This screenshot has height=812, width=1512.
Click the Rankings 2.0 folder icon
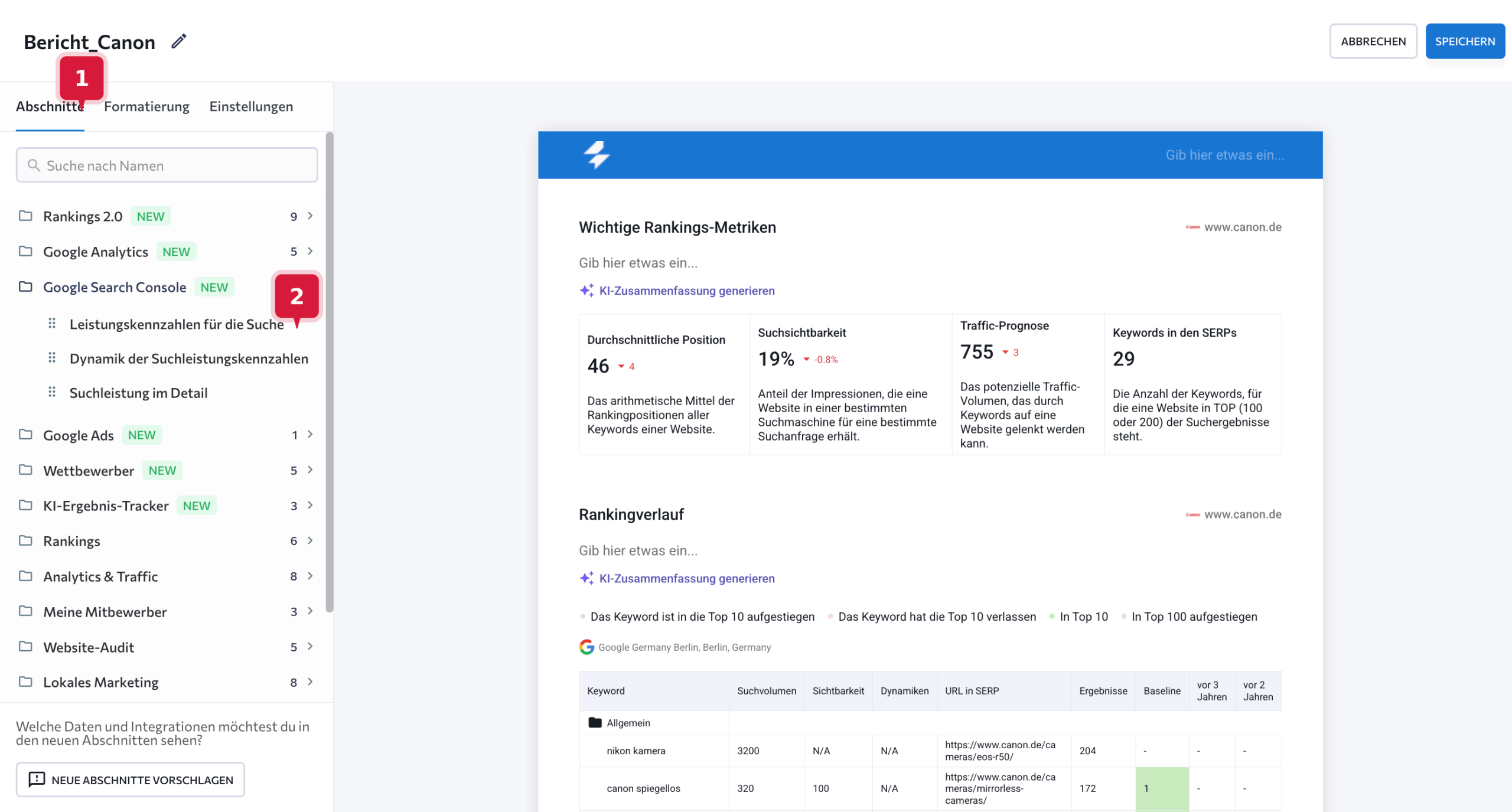tap(25, 216)
